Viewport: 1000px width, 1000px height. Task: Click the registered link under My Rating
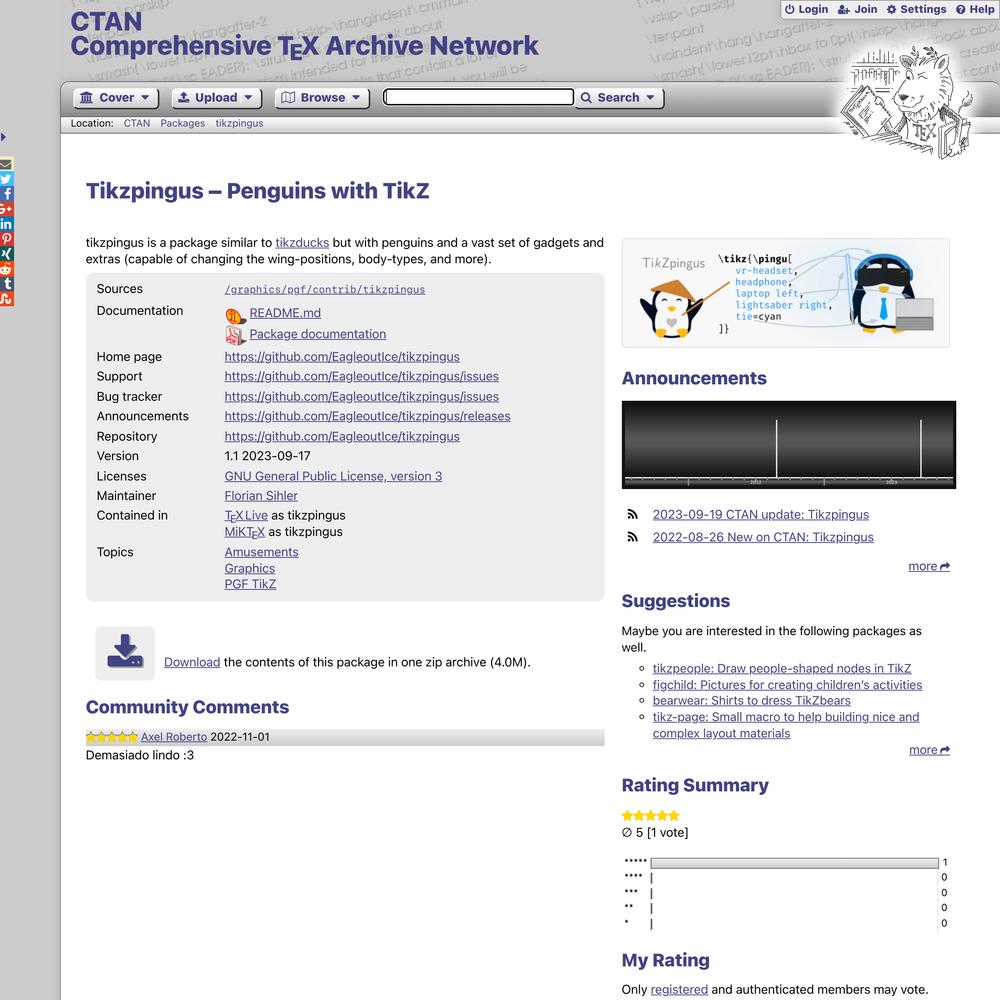click(679, 989)
